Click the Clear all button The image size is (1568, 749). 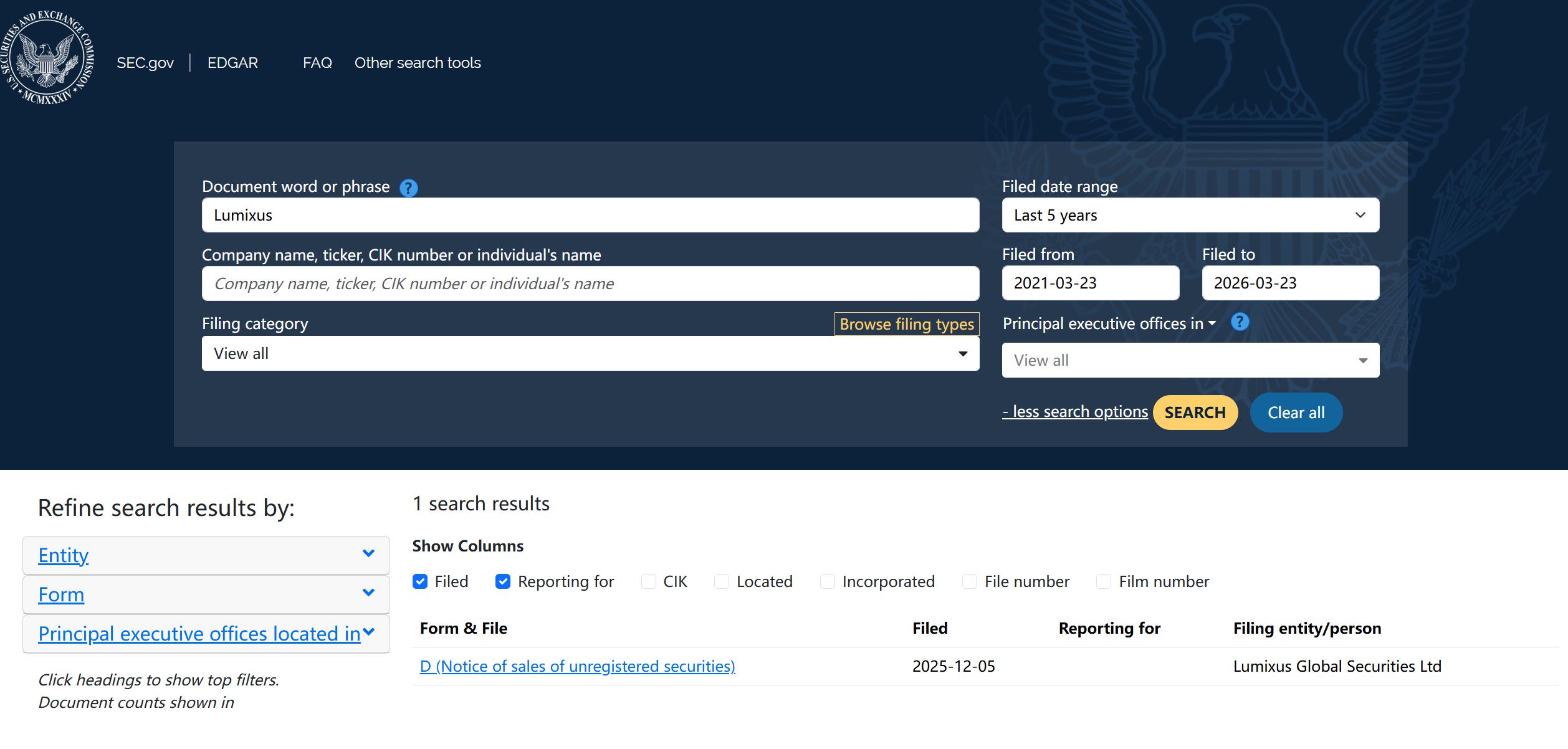[1296, 413]
